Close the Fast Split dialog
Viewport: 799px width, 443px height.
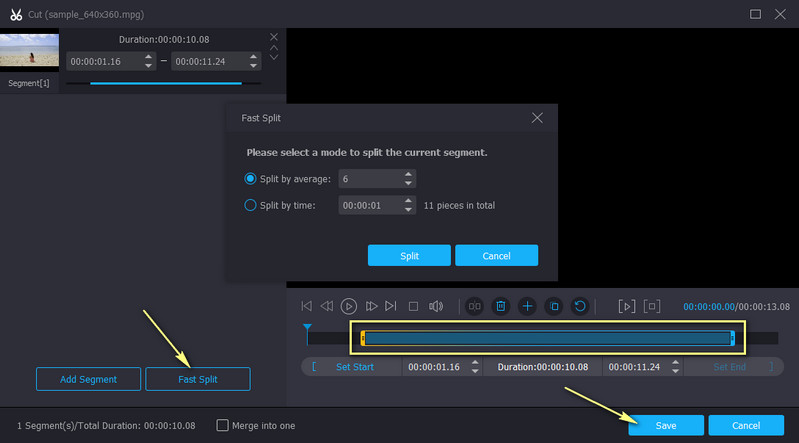(537, 118)
